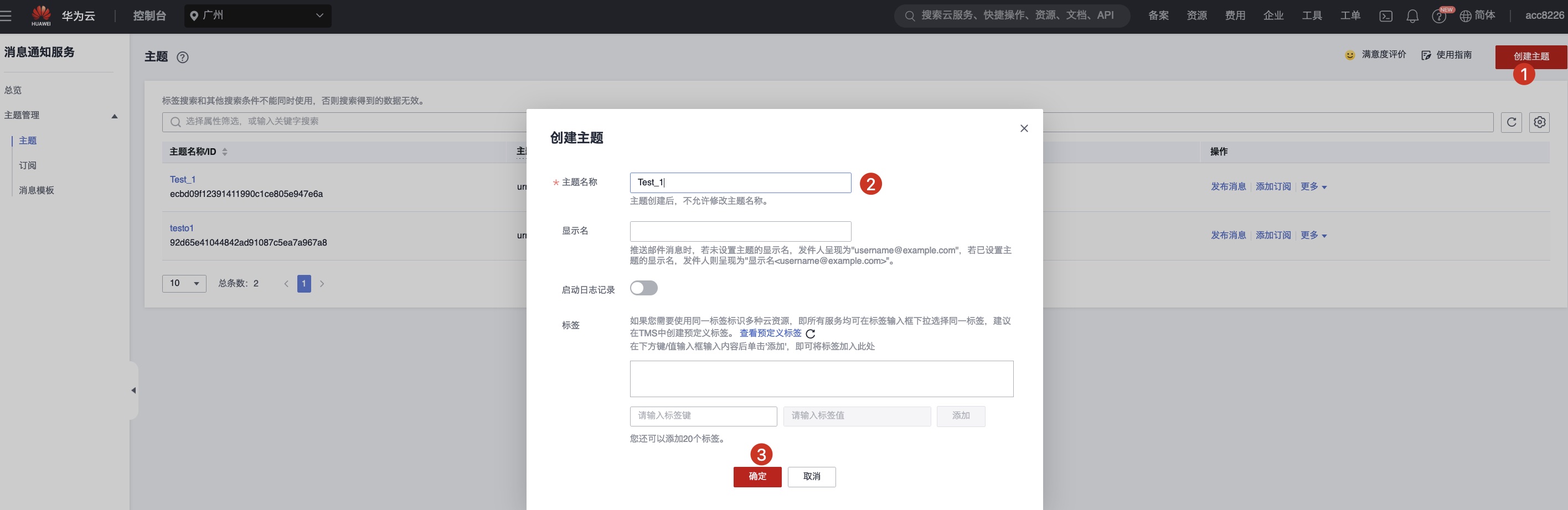Click the globe language icon near 简体

1467,15
